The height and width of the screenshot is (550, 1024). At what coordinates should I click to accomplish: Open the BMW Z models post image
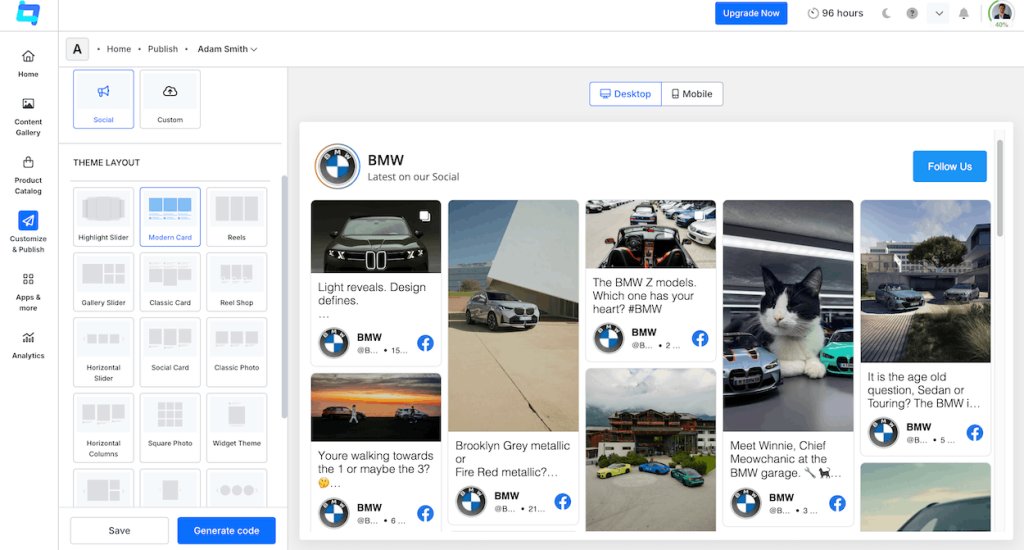point(650,234)
